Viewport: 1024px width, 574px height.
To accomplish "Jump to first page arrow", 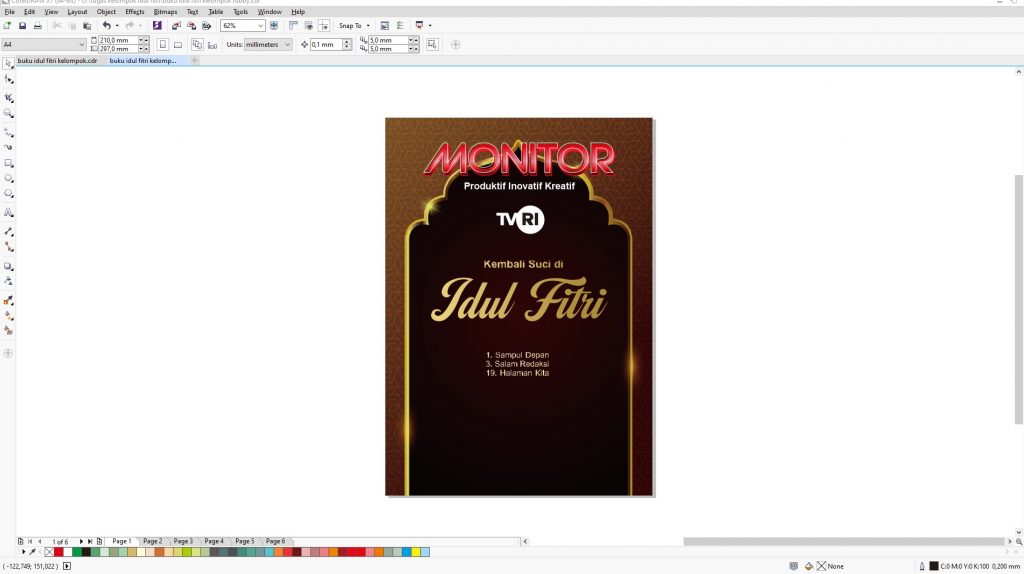I will coord(30,541).
